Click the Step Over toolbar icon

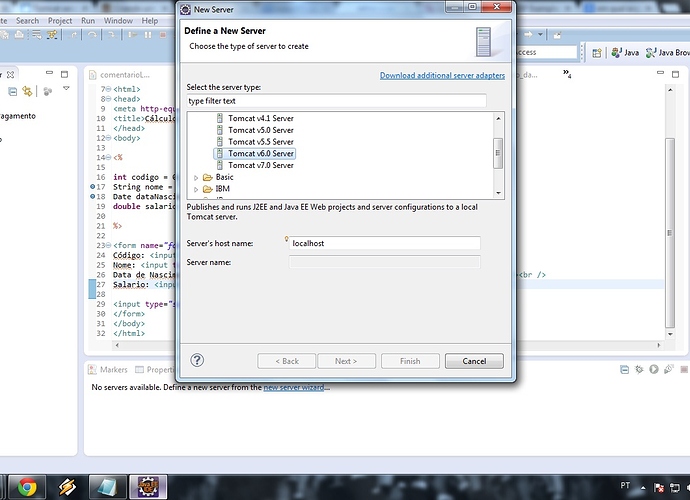[x=92, y=35]
